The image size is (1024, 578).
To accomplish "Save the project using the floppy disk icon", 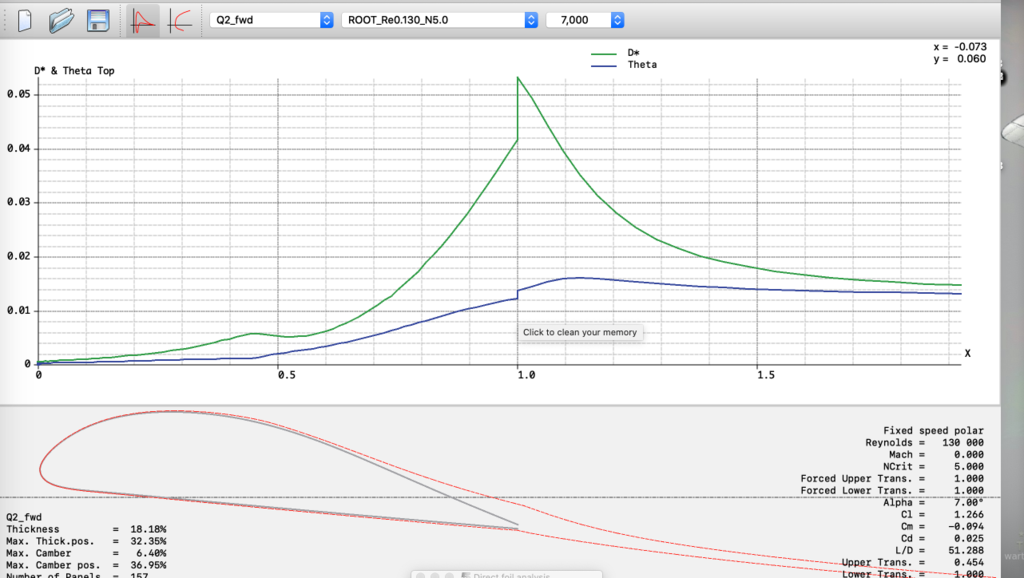I will pos(98,20).
